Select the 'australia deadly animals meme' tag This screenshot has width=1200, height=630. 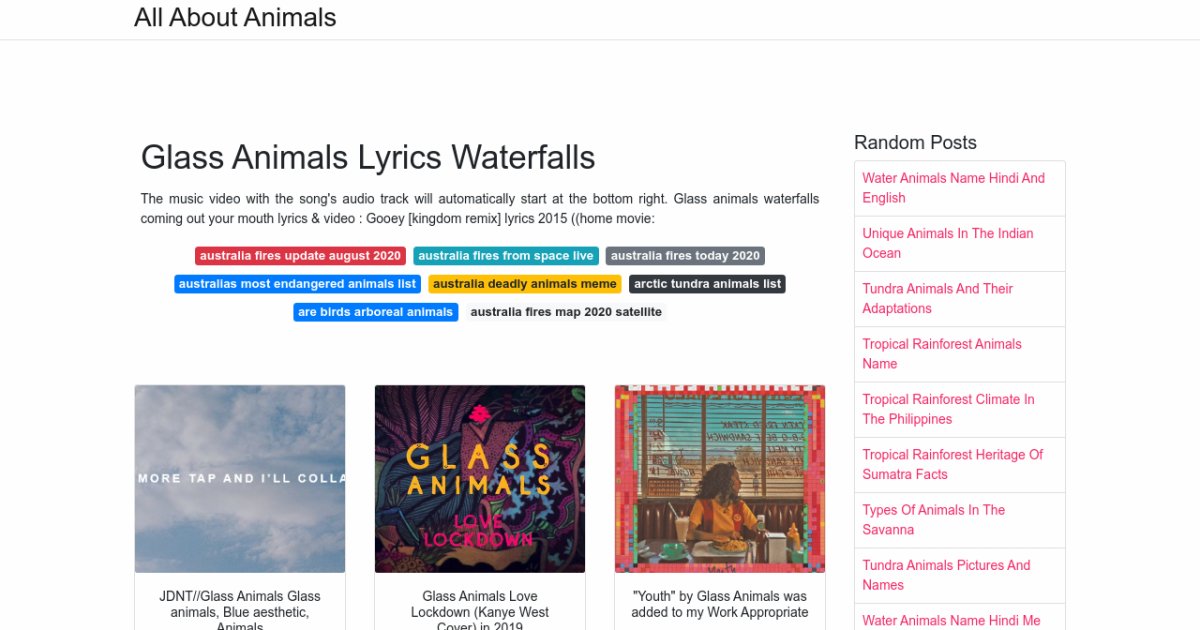pyautogui.click(x=525, y=284)
